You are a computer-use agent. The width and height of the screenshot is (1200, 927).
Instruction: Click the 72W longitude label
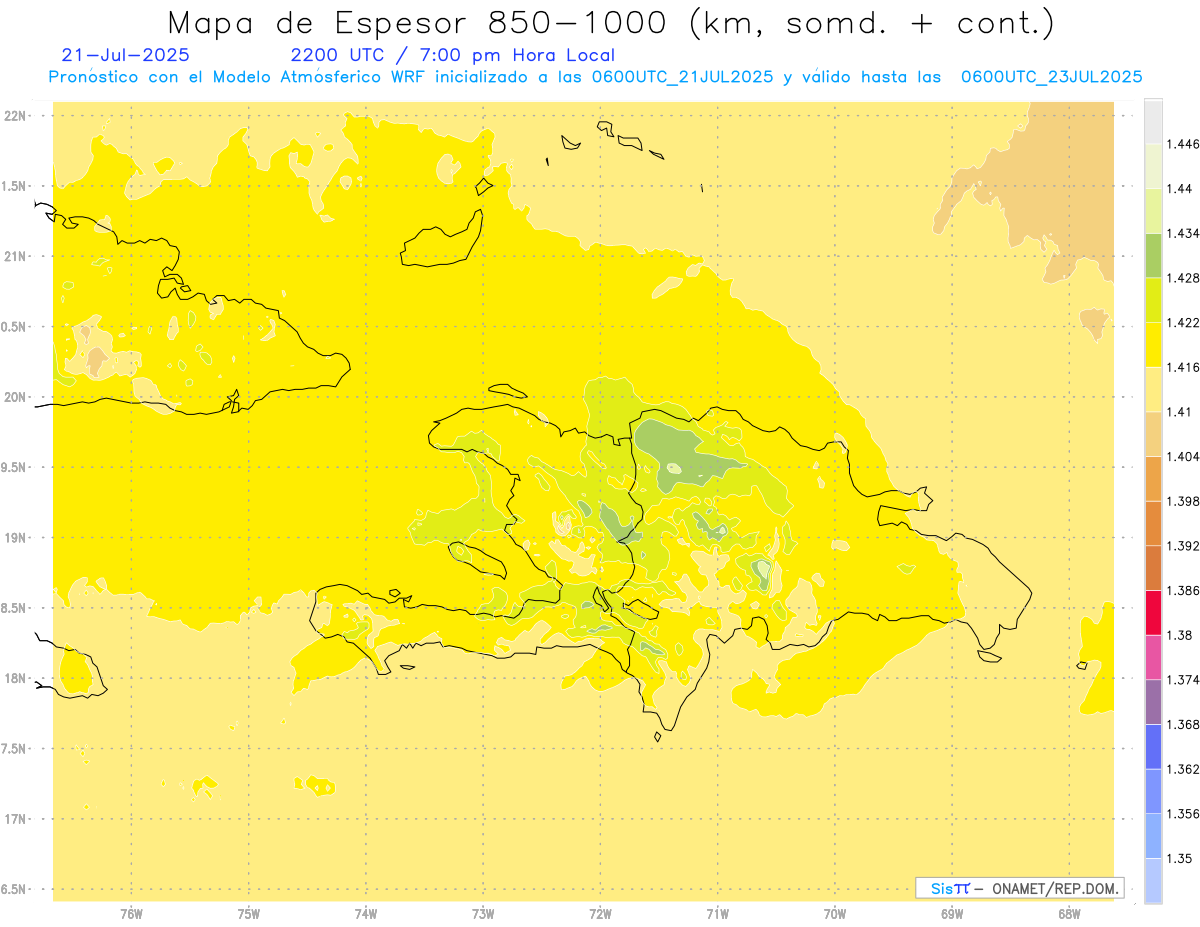click(600, 914)
